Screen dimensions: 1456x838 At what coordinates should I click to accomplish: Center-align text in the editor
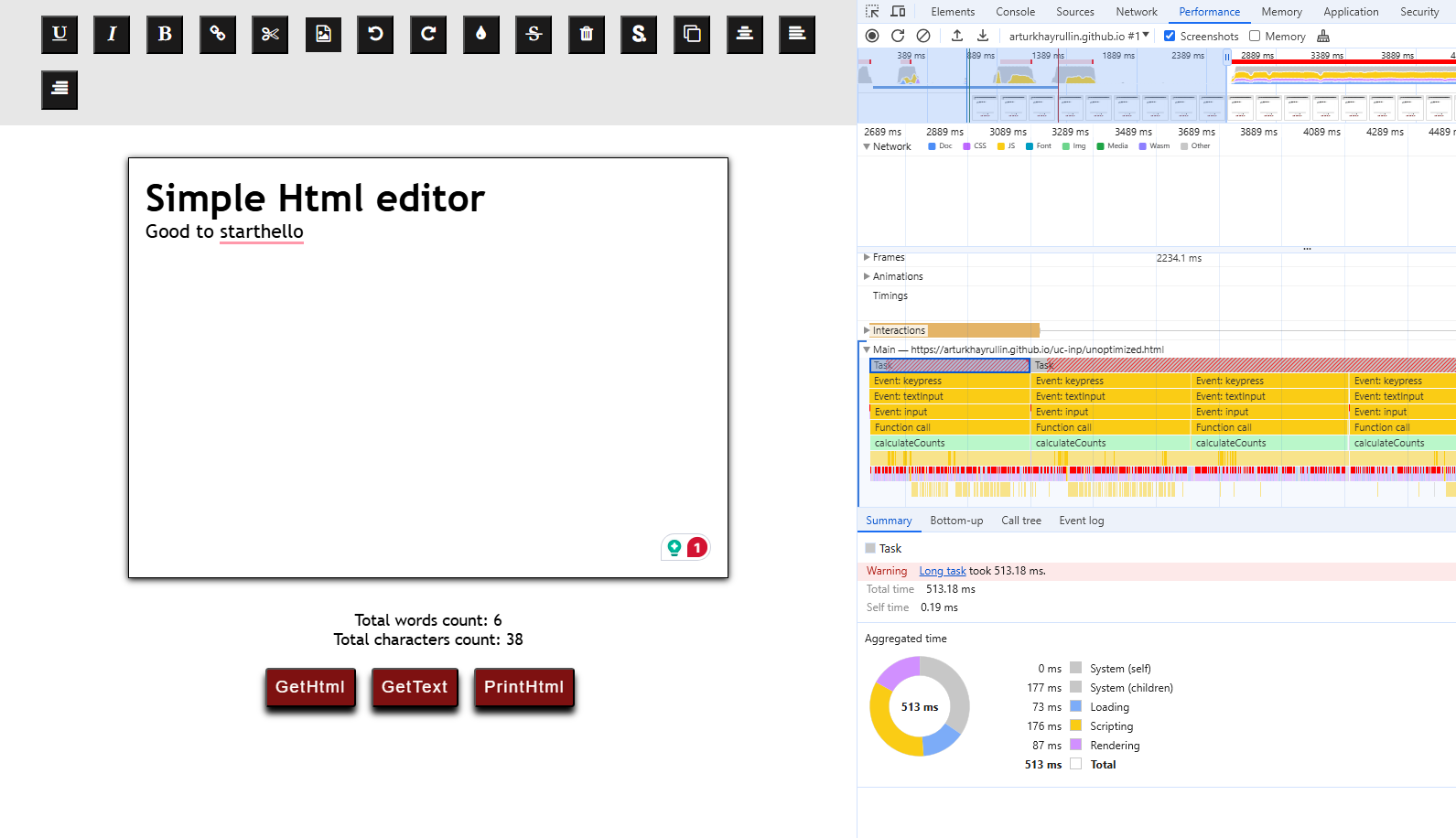pyautogui.click(x=745, y=35)
